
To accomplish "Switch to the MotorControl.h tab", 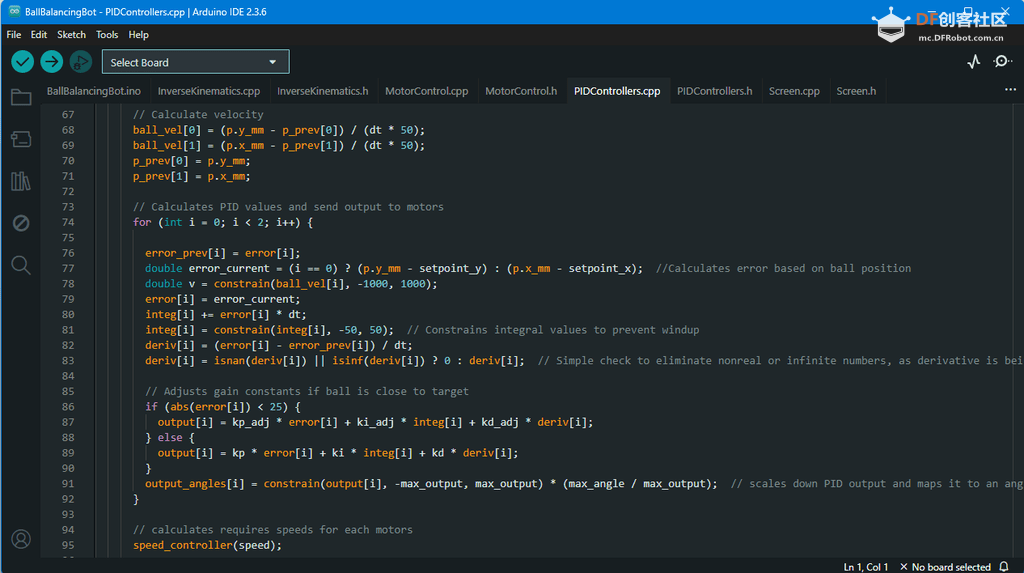I will pos(521,91).
